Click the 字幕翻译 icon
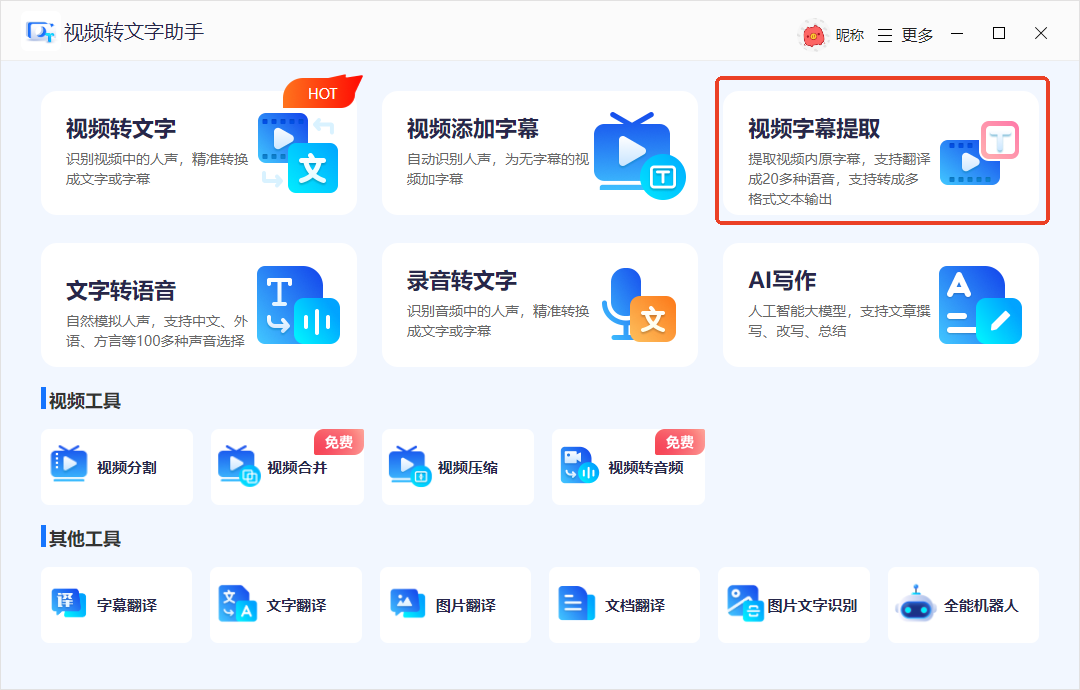The height and width of the screenshot is (690, 1080). (x=69, y=603)
